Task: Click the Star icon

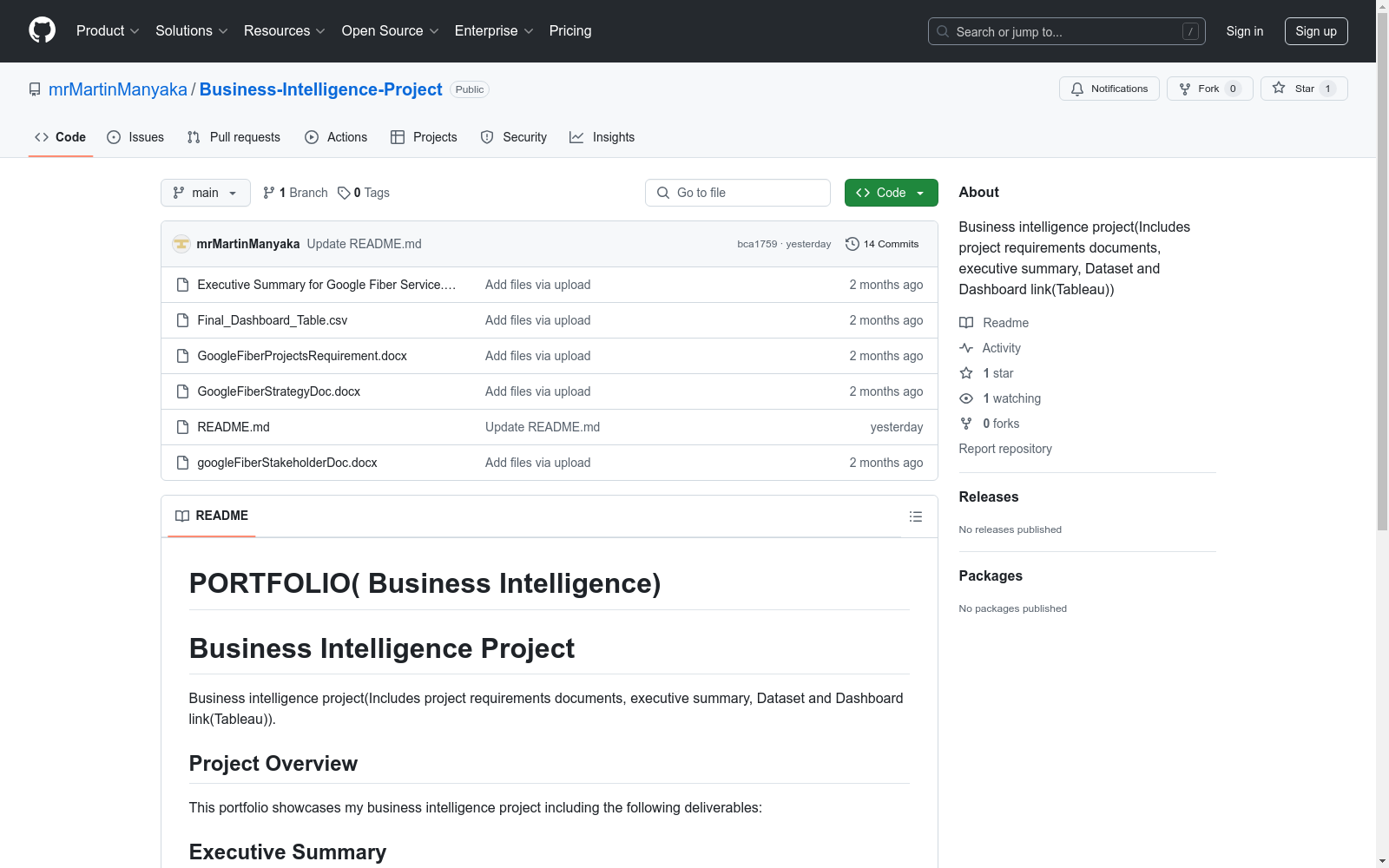Action: (x=1279, y=88)
